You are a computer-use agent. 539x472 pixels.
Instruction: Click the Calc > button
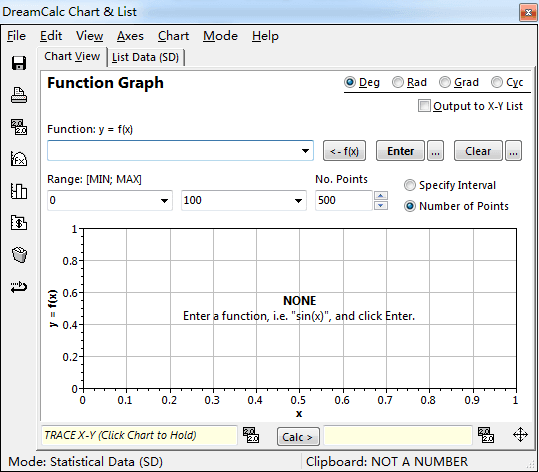[x=298, y=437]
